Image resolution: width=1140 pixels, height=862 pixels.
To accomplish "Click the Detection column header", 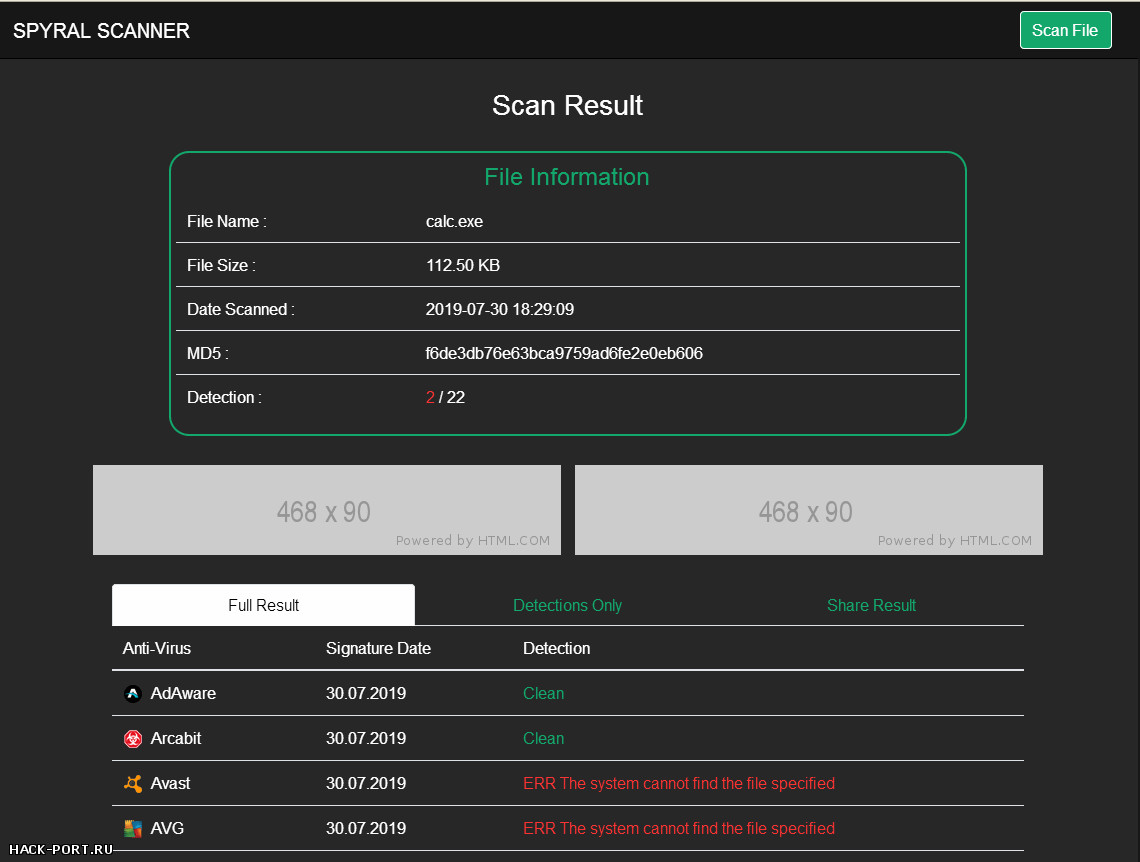I will click(x=556, y=648).
